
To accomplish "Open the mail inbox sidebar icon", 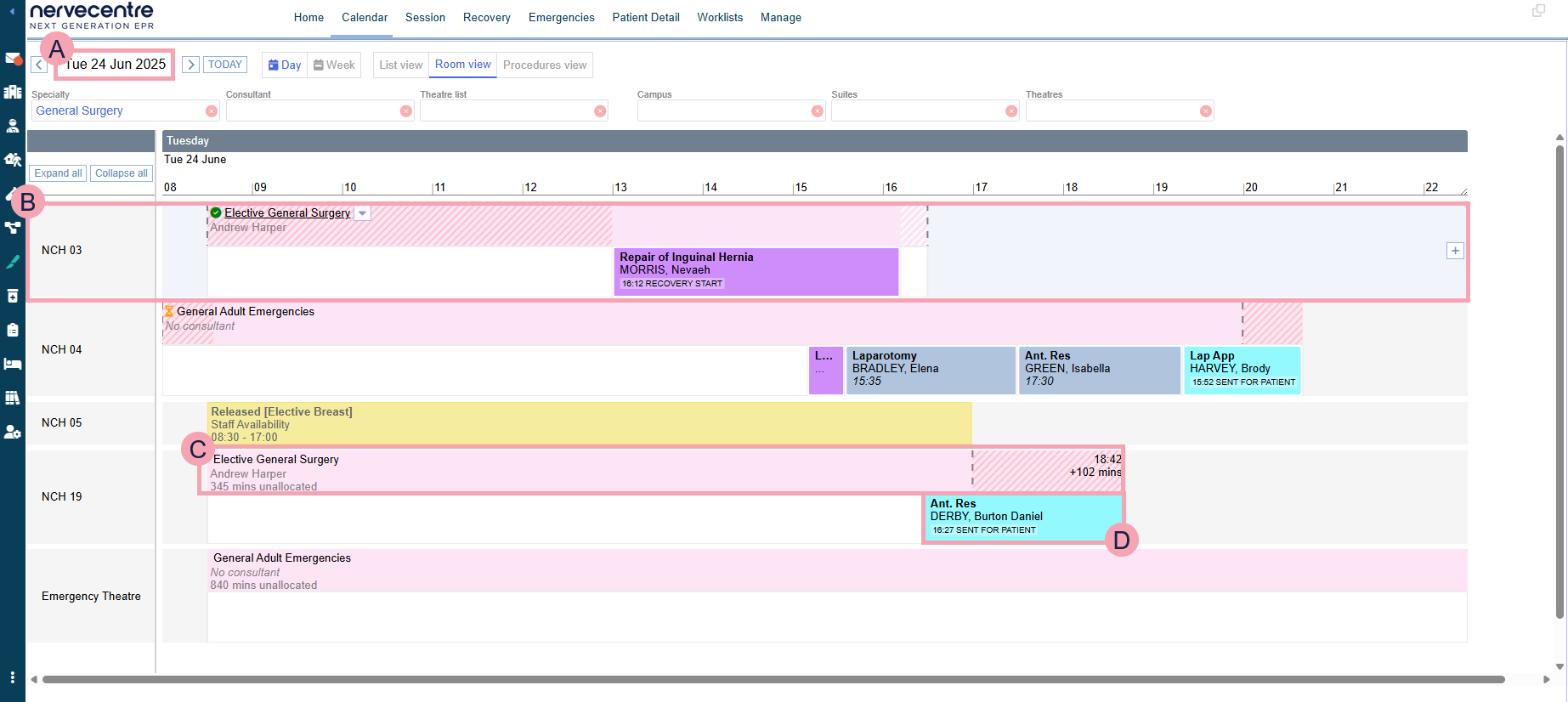I will [x=12, y=59].
